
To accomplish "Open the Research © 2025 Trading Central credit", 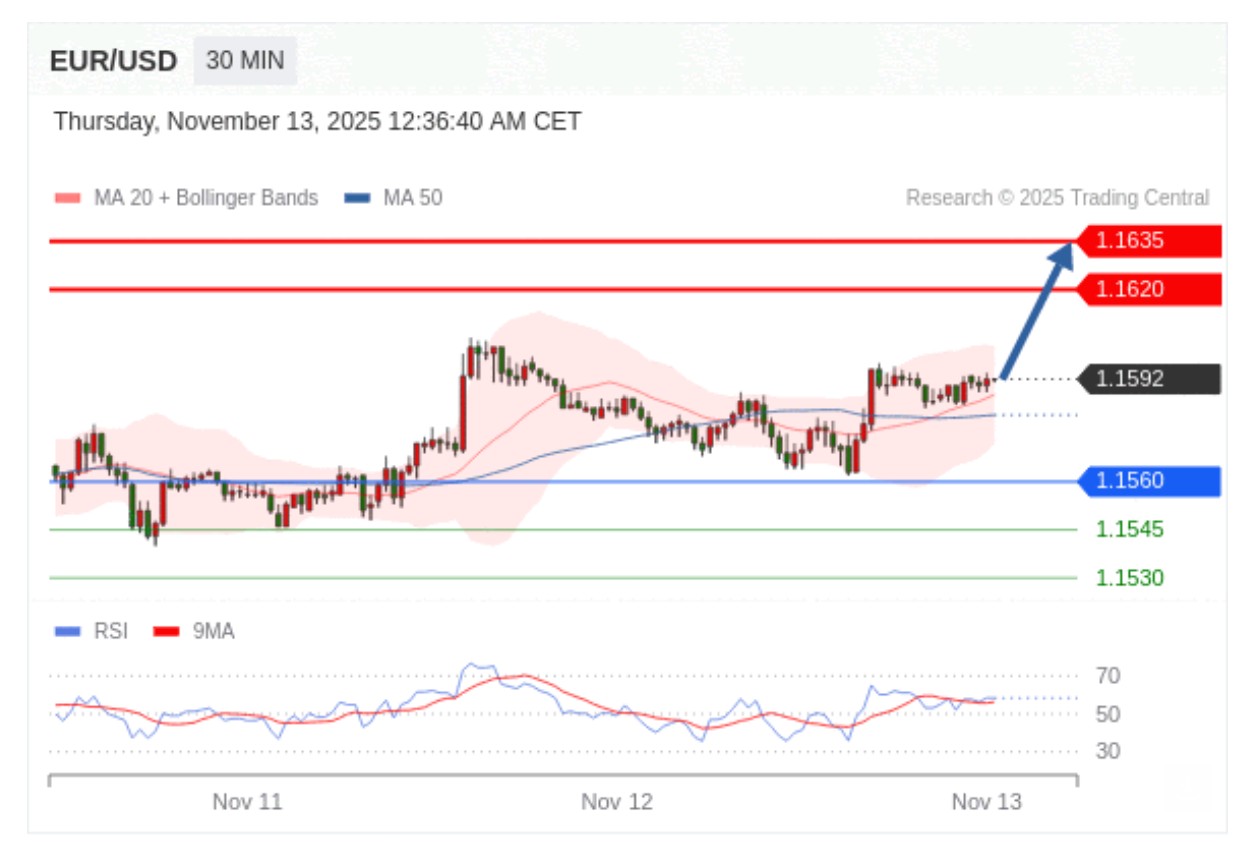I will point(1057,198).
